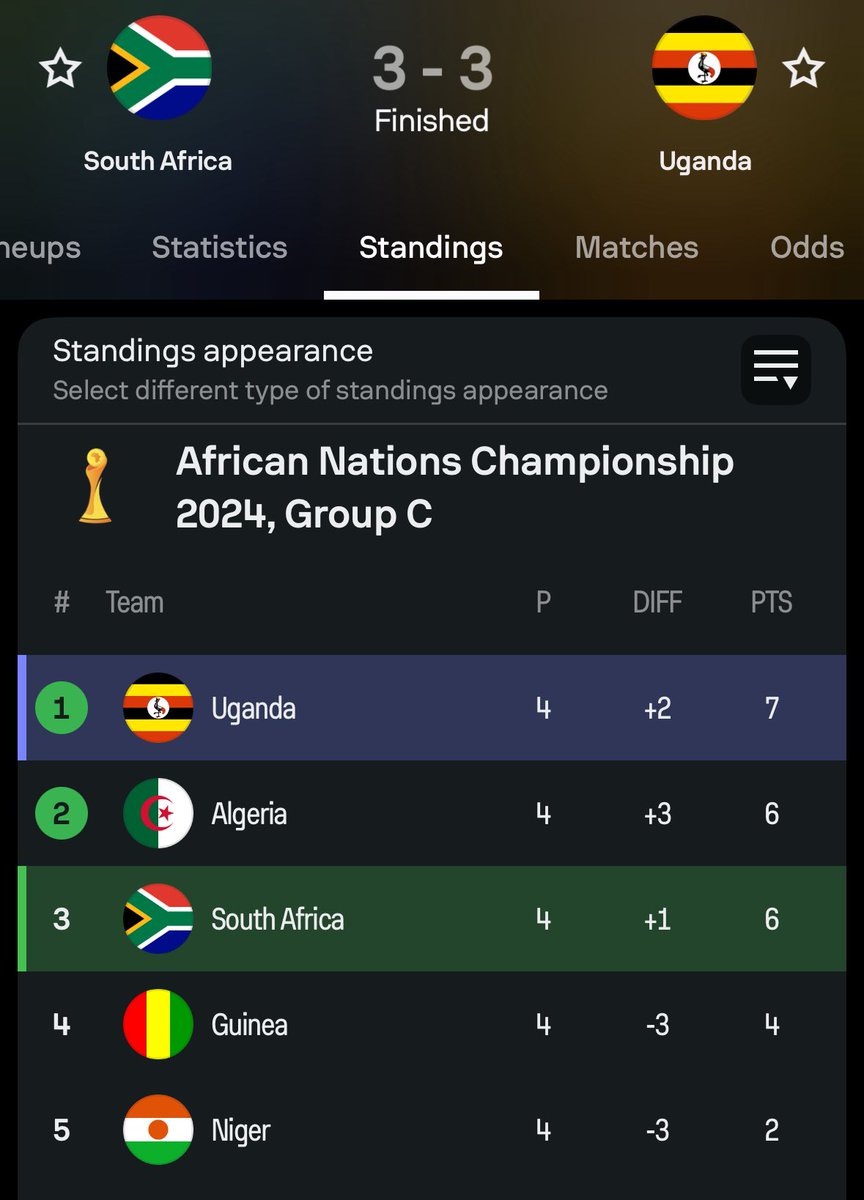Open Algeria team from standings
The height and width of the screenshot is (1200, 864).
point(249,814)
